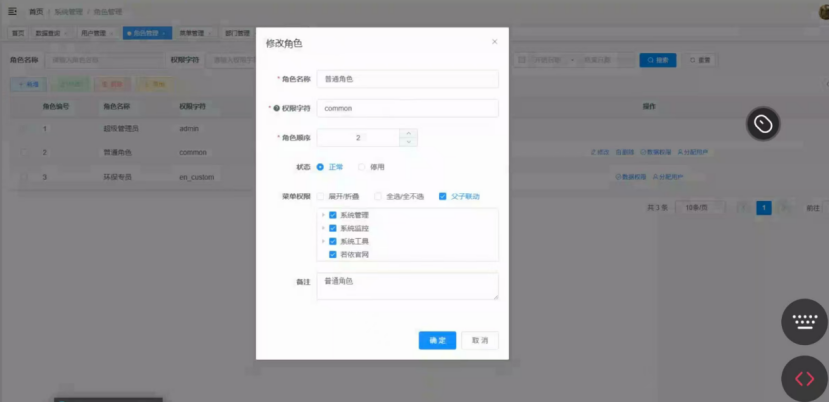Screen dimensions: 829x403
Task: Enable the 展开/折叠 checkbox
Action: [320, 197]
